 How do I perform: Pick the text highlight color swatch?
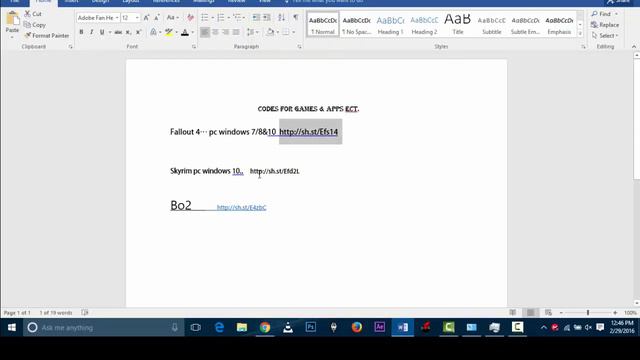pyautogui.click(x=169, y=32)
